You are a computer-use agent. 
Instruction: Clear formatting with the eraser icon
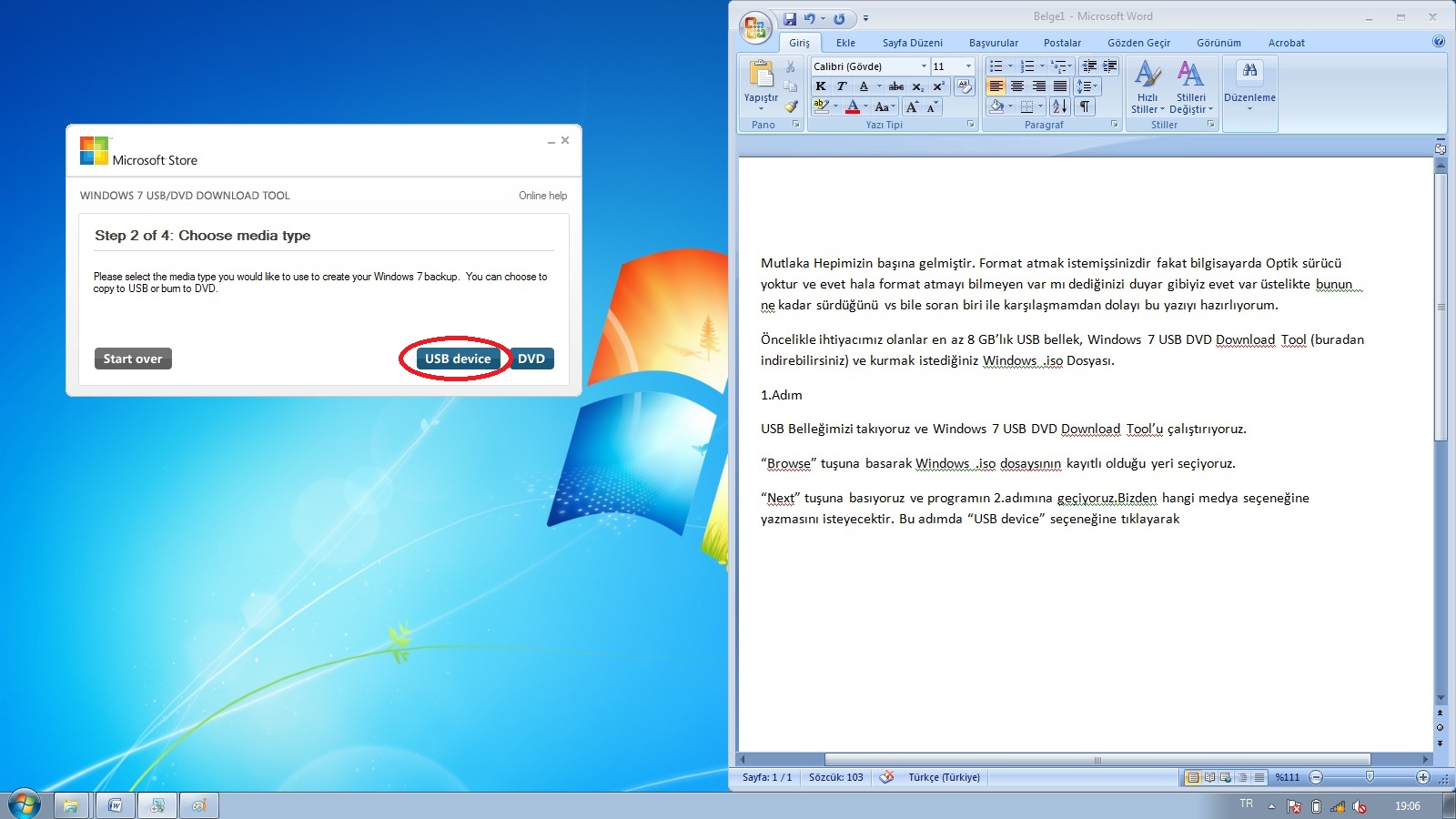coord(965,86)
